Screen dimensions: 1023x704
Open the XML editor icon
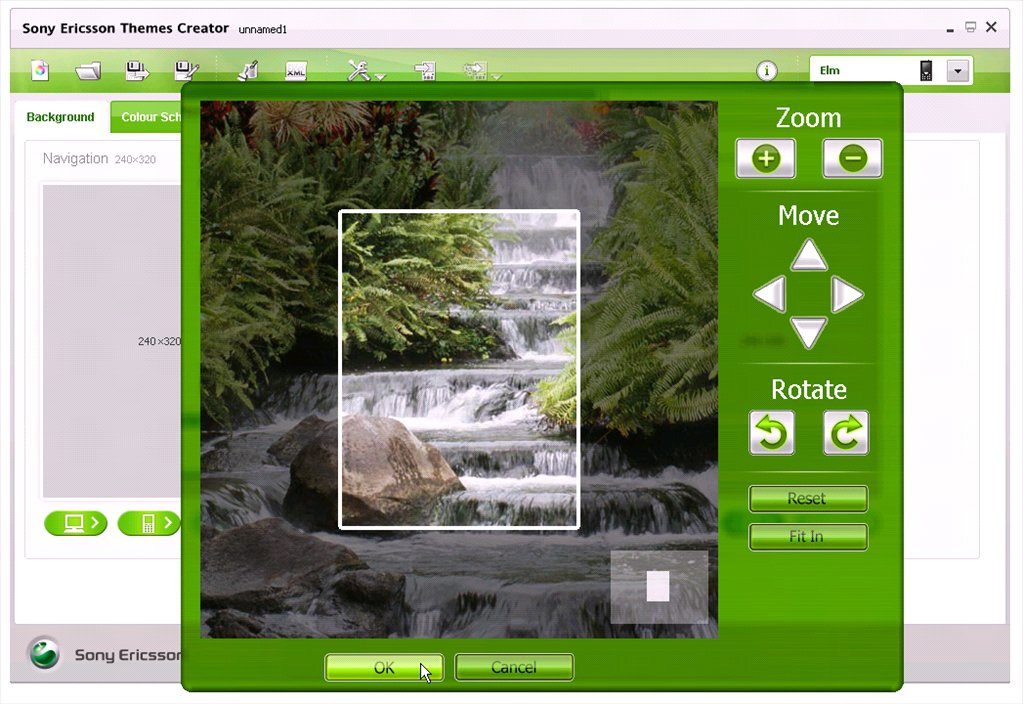click(296, 70)
